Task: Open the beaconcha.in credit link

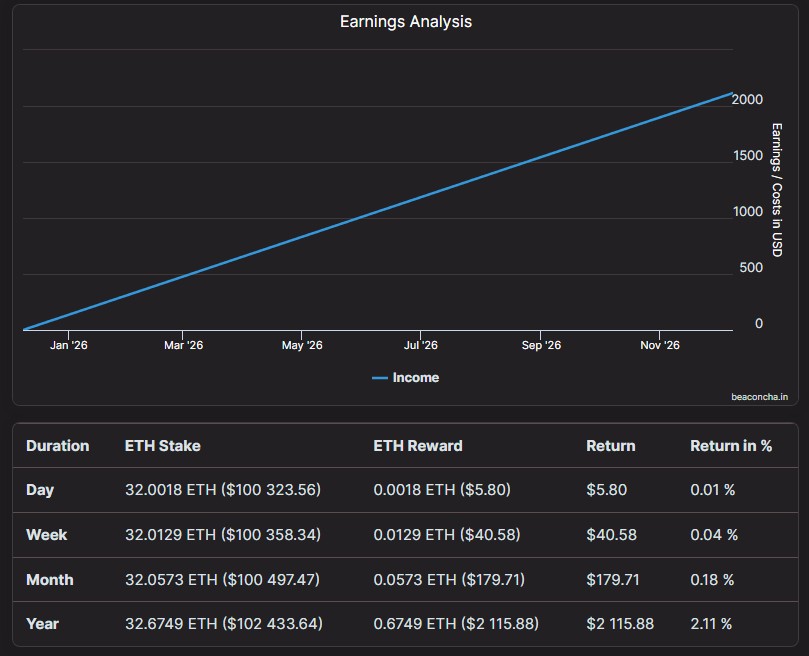Action: click(759, 396)
